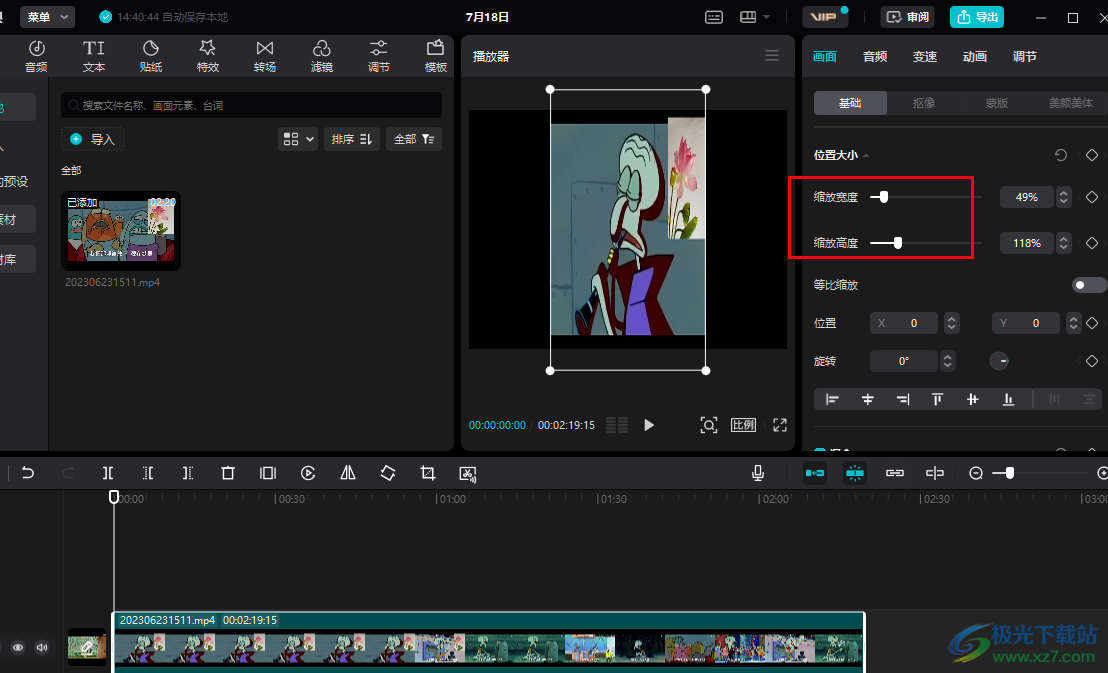Open the 特效 effects tab
This screenshot has width=1108, height=673.
[208, 56]
